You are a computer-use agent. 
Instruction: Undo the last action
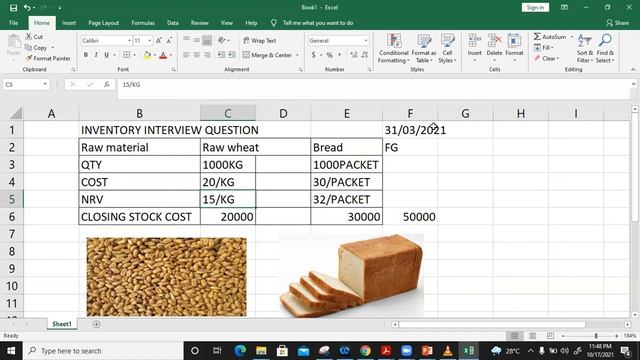tap(27, 7)
